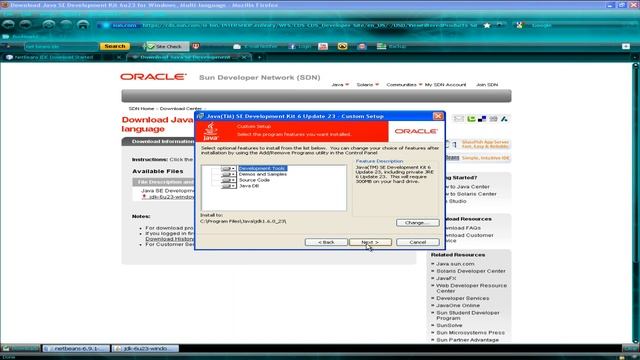The height and width of the screenshot is (360, 640).
Task: Open Java DB feature dropdown
Action: pyautogui.click(x=228, y=186)
